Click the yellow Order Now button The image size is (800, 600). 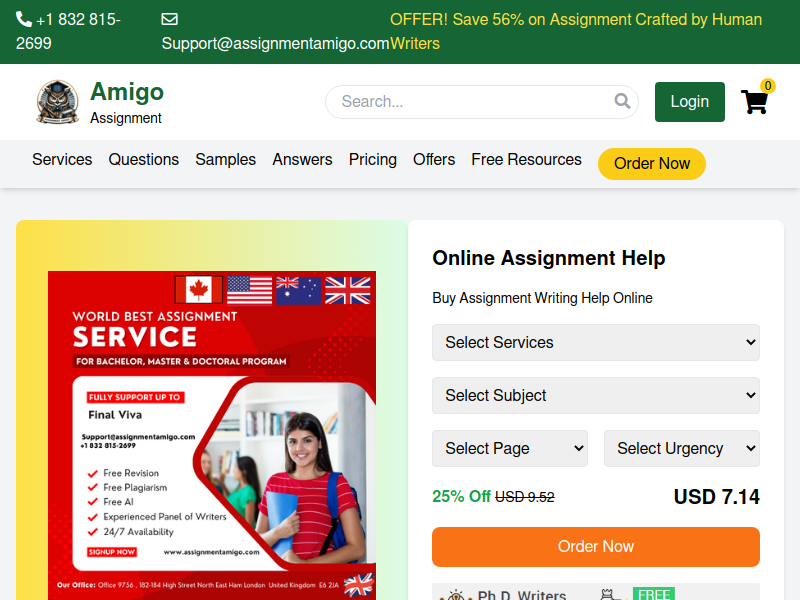tap(652, 164)
